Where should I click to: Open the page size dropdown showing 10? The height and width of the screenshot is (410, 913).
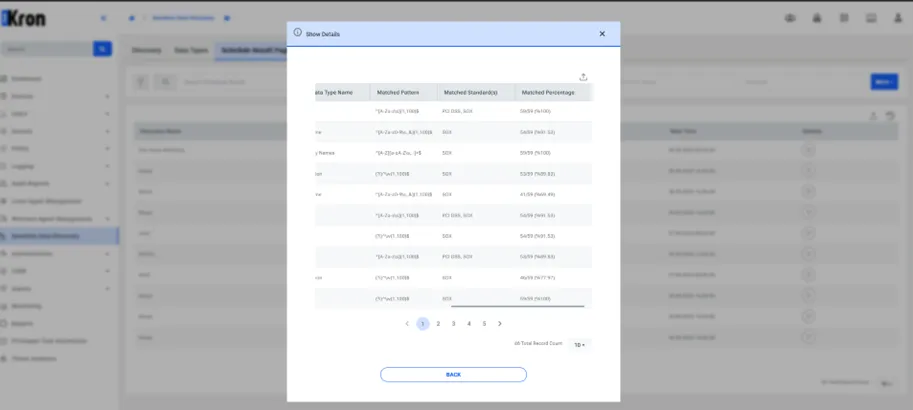click(579, 345)
